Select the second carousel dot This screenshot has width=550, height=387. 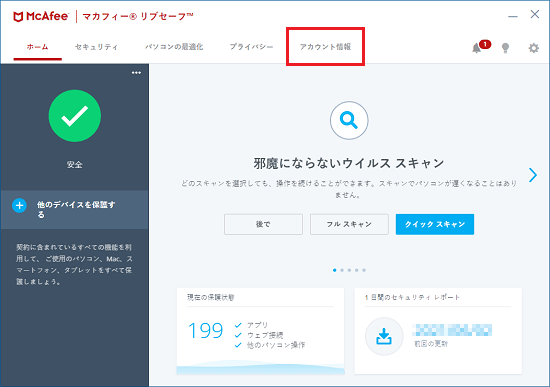[342, 270]
